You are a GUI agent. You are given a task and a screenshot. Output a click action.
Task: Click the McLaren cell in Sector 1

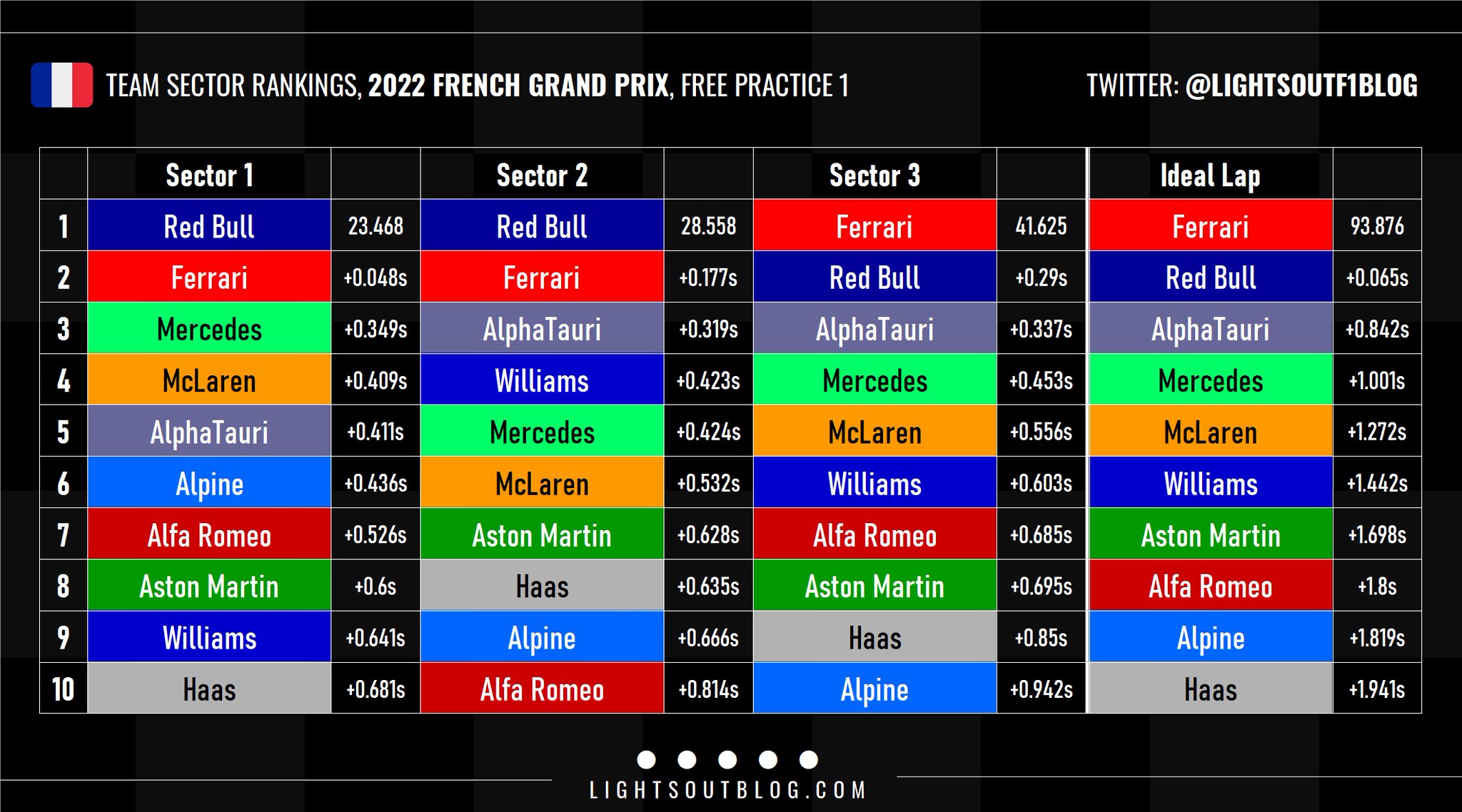[x=209, y=380]
